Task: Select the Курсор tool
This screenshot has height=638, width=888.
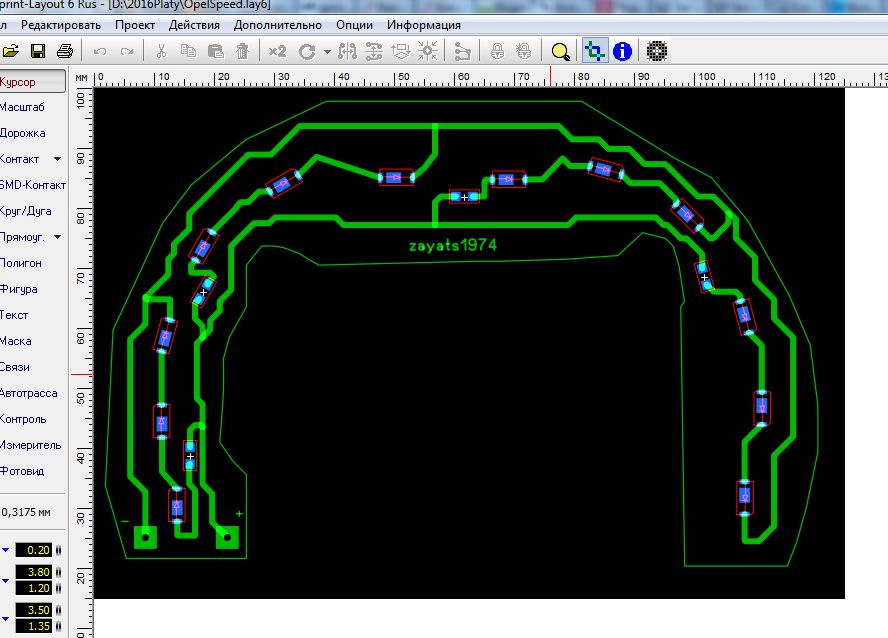Action: (x=31, y=82)
